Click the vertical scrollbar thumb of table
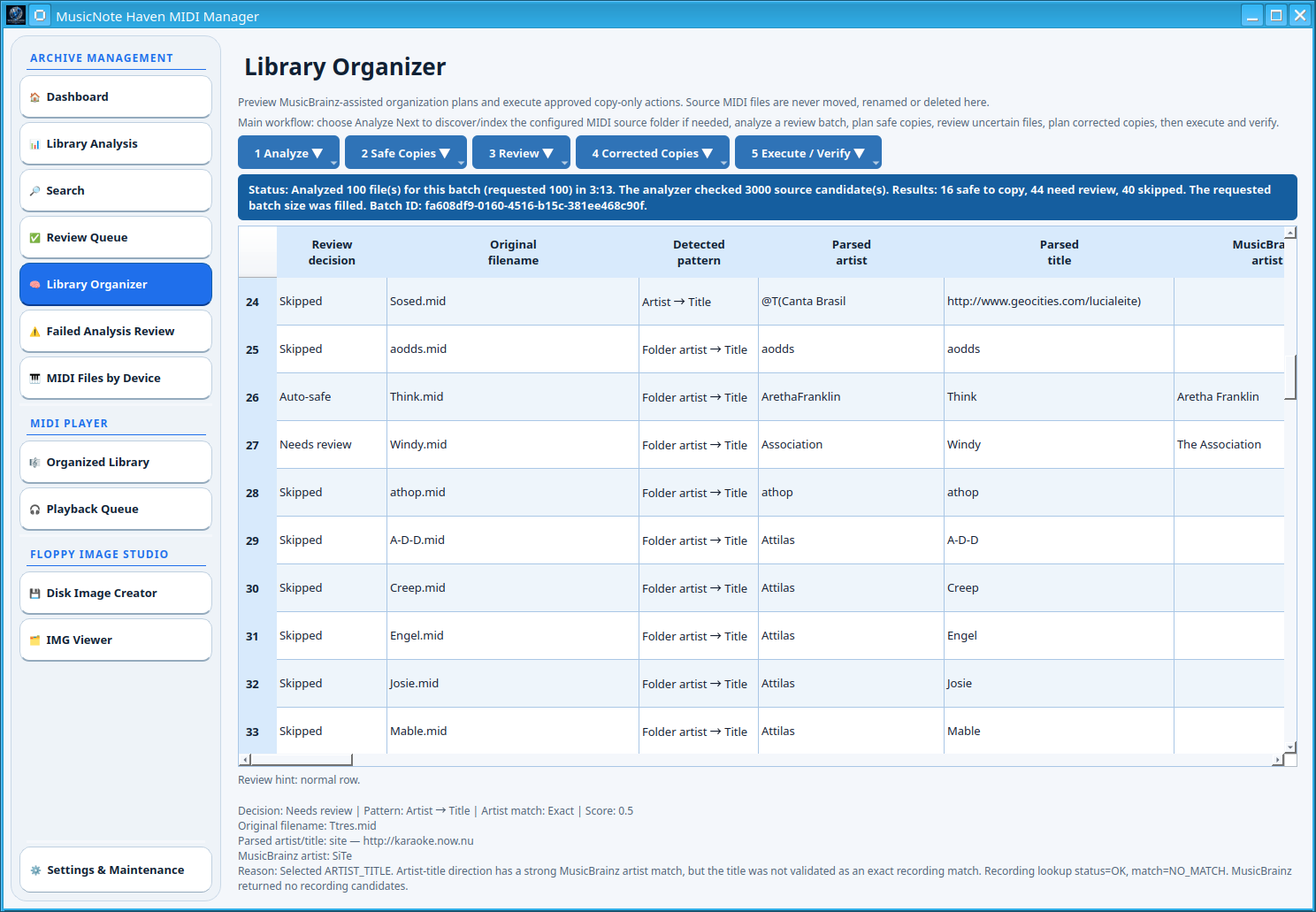The height and width of the screenshot is (912, 1316). click(x=1290, y=377)
